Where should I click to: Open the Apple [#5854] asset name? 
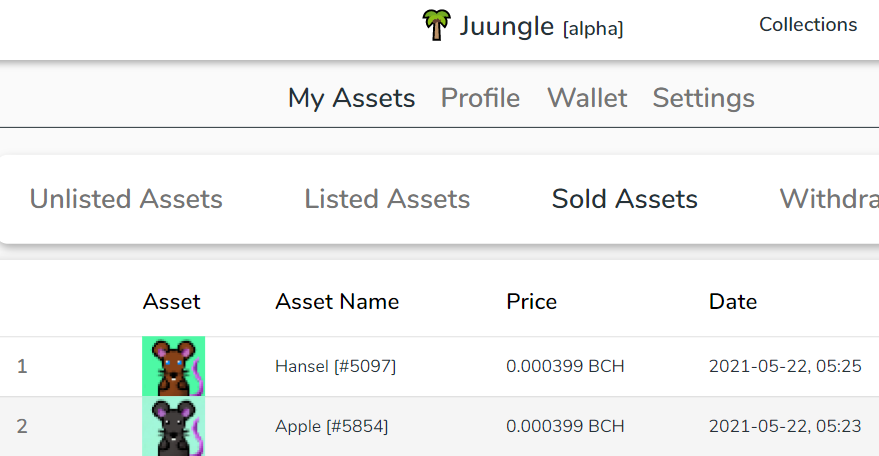[331, 426]
